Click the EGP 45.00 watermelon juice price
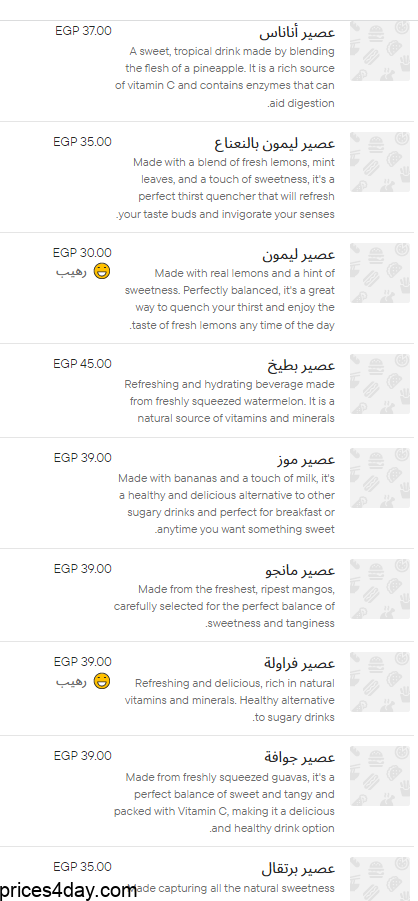 click(x=83, y=364)
